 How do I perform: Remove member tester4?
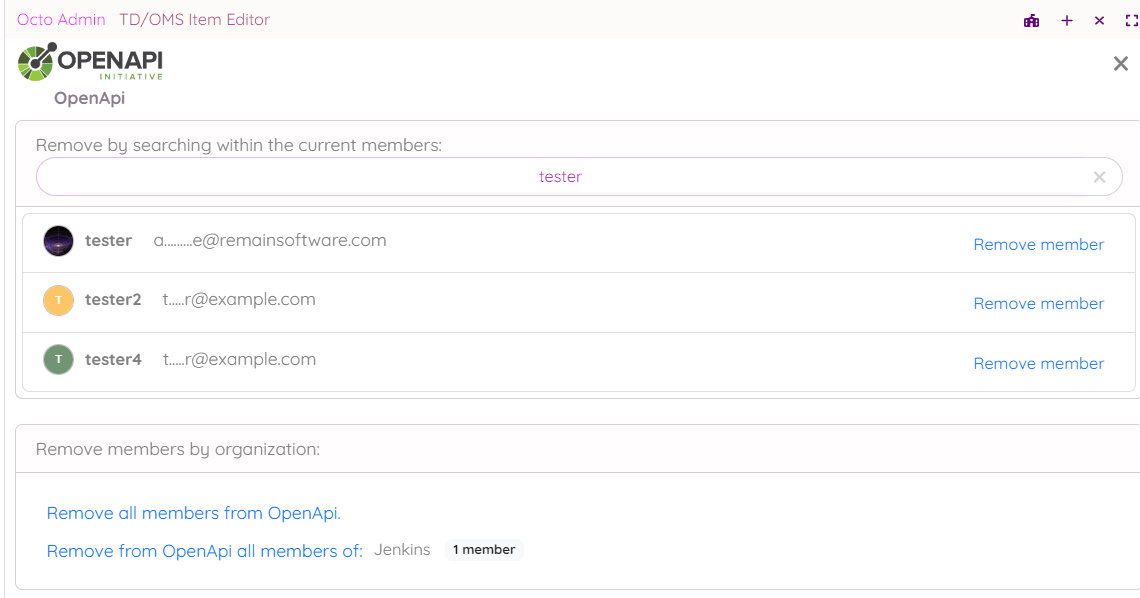coord(1038,364)
